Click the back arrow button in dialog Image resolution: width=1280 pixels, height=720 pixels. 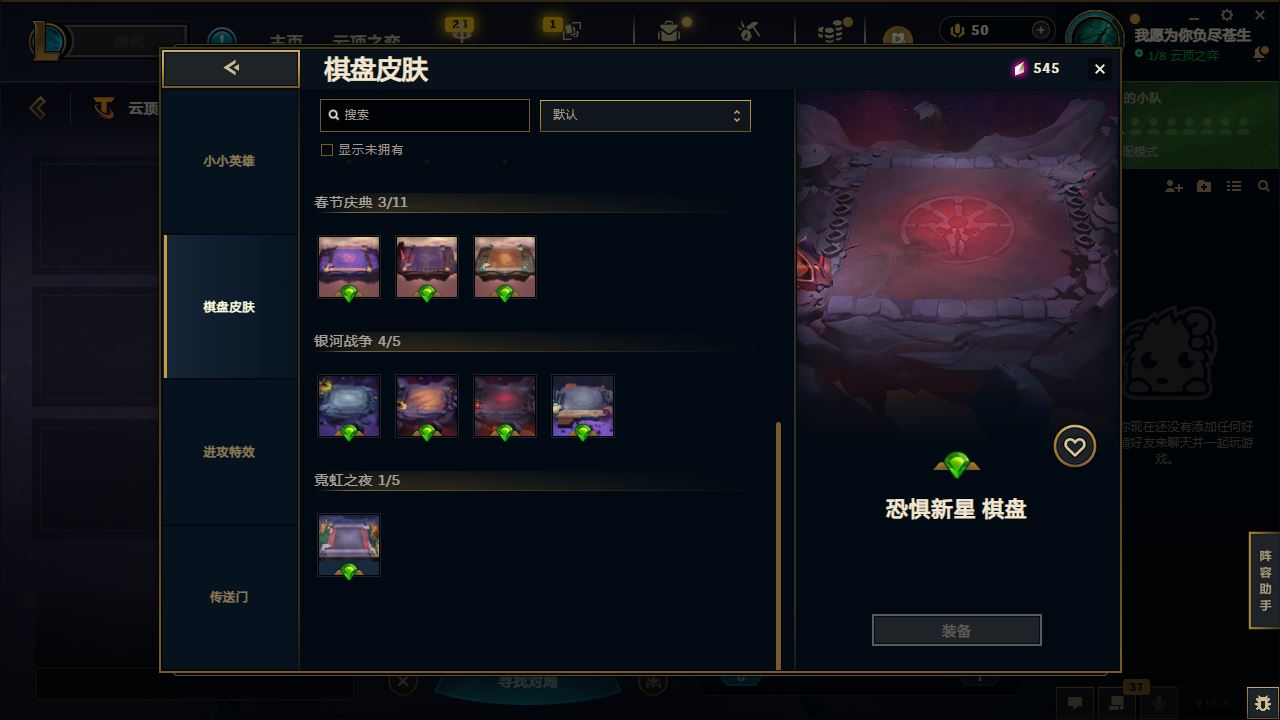click(231, 68)
